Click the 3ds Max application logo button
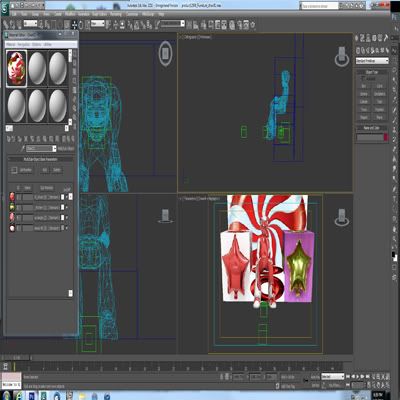Viewport: 400px width, 400px height. (x=5, y=8)
